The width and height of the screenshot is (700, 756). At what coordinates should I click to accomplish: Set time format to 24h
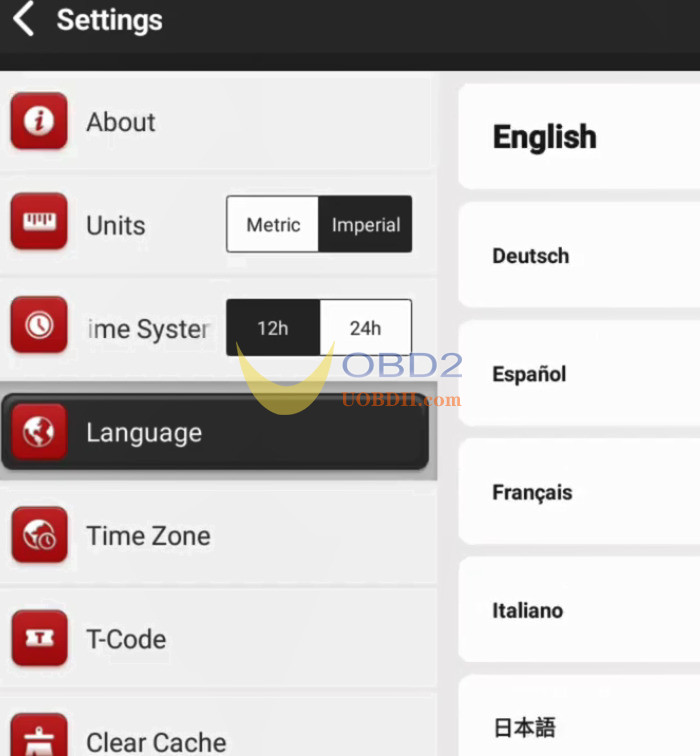tap(365, 328)
